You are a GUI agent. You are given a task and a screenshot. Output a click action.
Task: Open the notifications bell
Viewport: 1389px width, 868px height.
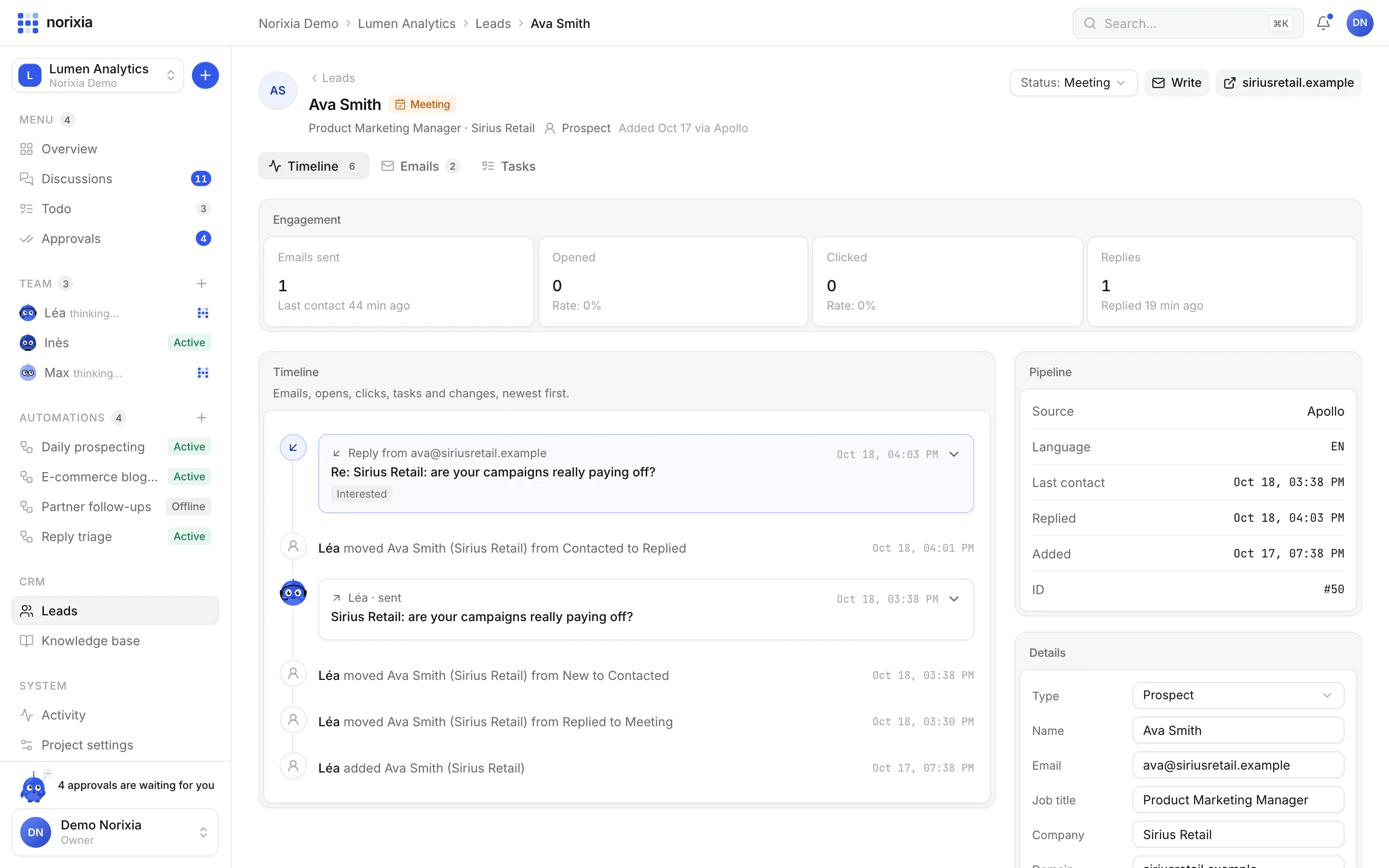[x=1323, y=23]
